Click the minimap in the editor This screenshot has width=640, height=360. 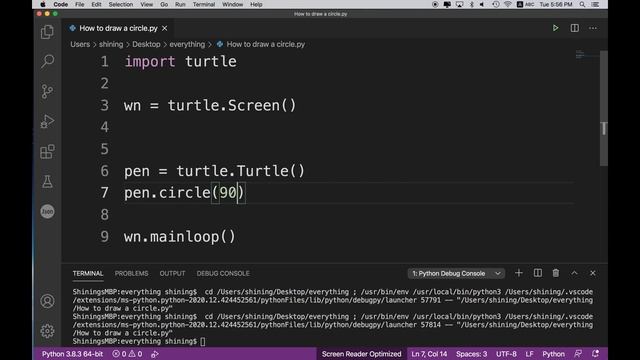pyautogui.click(x=587, y=55)
